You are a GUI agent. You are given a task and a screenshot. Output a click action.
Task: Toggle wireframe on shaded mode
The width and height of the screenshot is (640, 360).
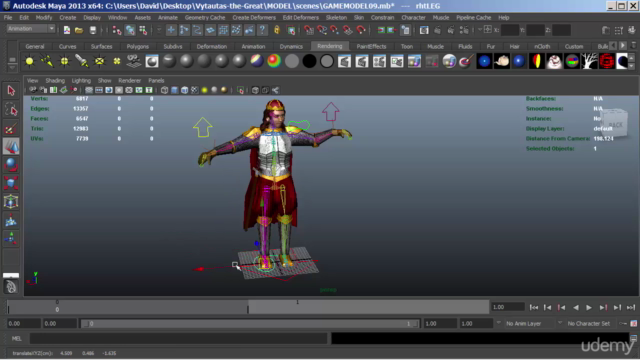click(184, 90)
